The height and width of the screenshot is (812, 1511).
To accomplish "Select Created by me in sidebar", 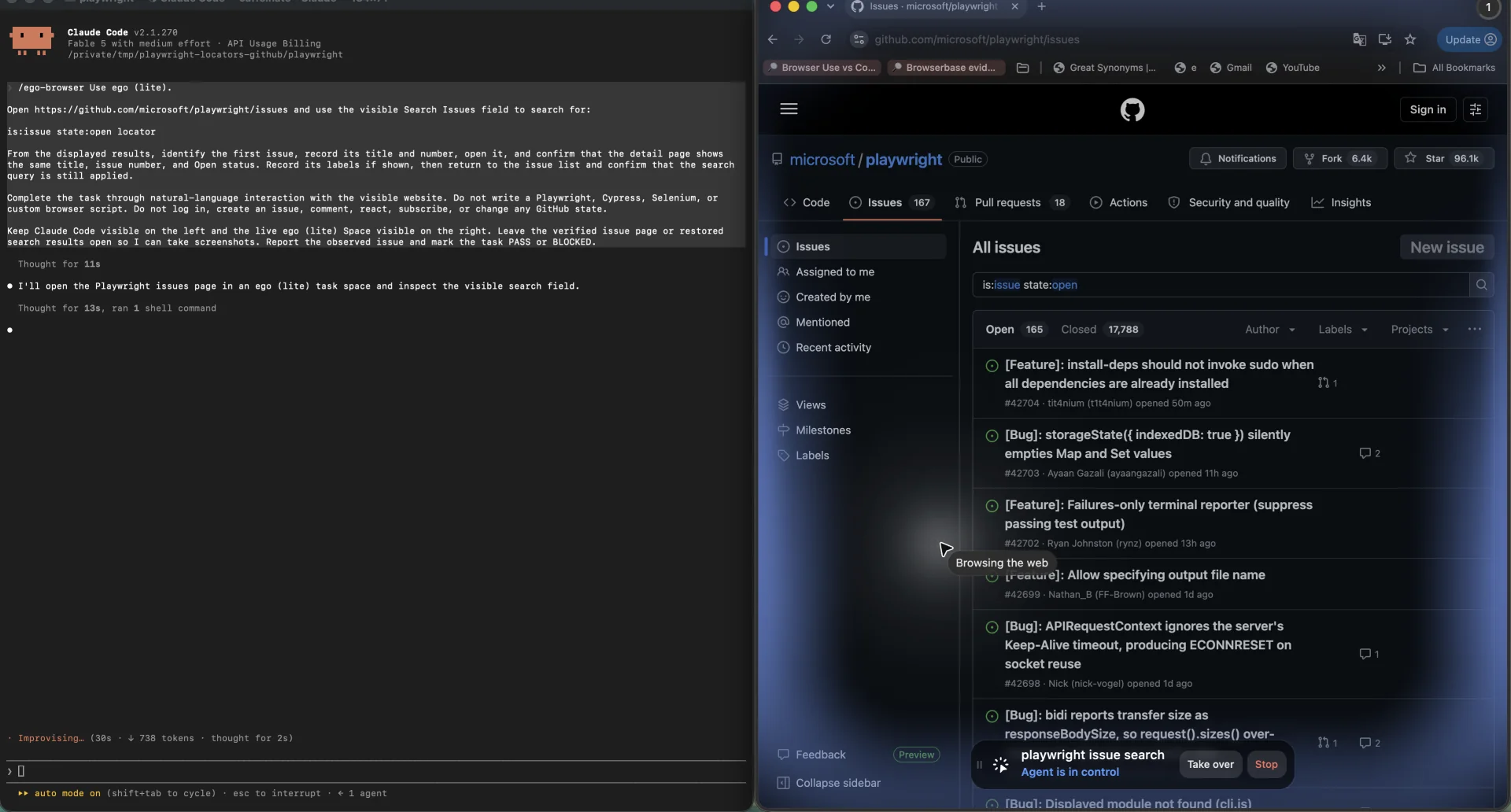I will click(x=858, y=297).
